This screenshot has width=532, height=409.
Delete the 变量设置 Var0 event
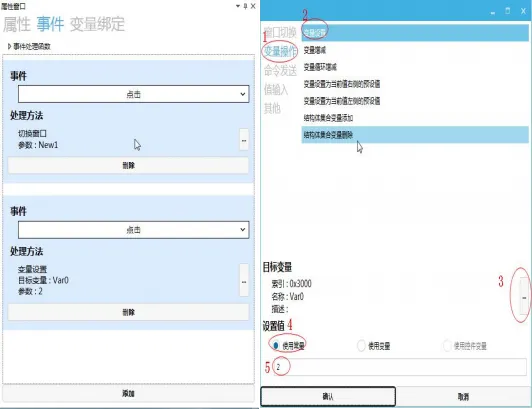pos(128,312)
